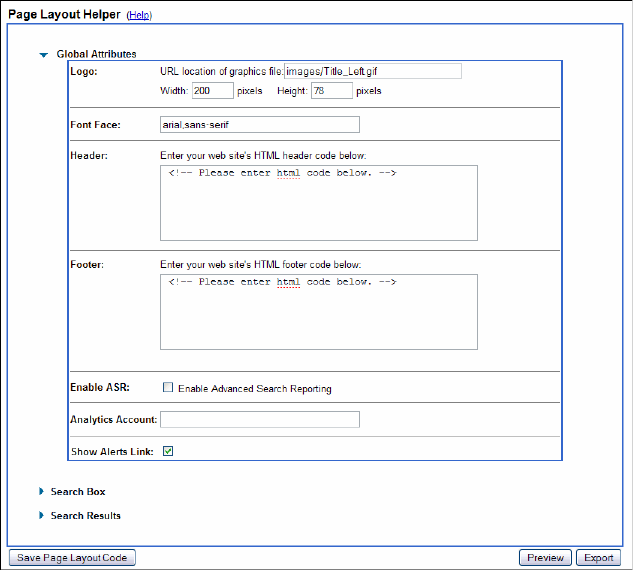Click the Export button
The height and width of the screenshot is (570, 633).
[x=599, y=558]
